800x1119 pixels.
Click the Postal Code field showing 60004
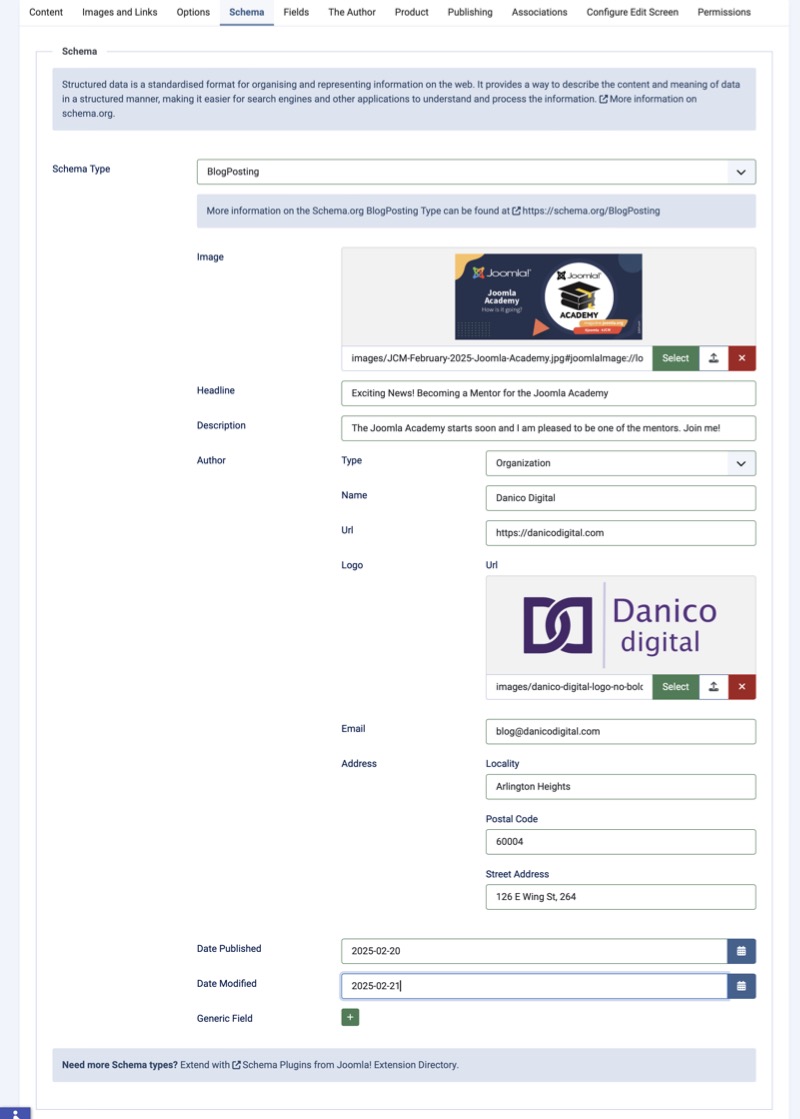pyautogui.click(x=620, y=842)
